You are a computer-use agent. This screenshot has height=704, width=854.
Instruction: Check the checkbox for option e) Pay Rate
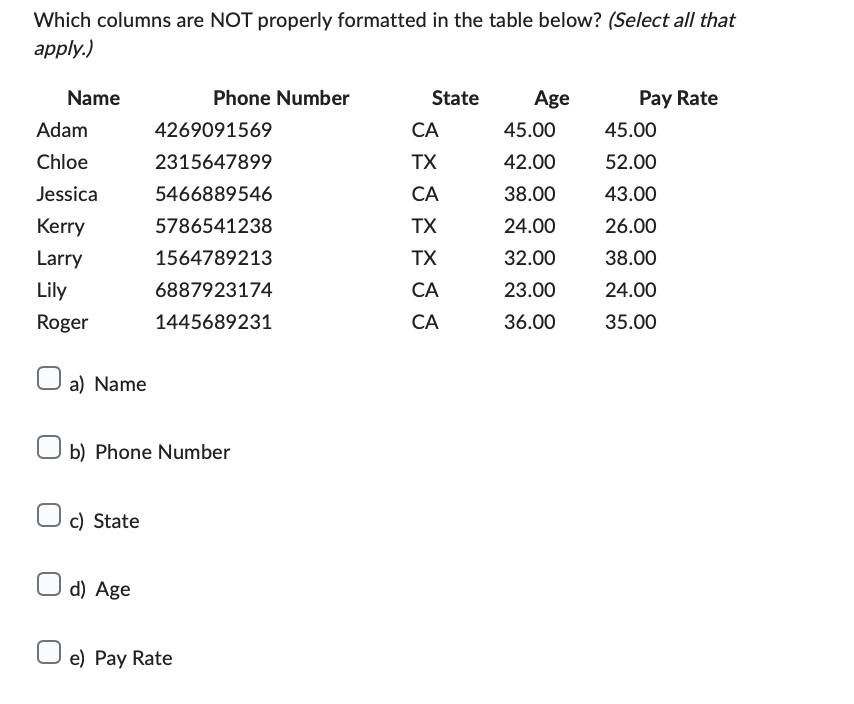(x=47, y=651)
